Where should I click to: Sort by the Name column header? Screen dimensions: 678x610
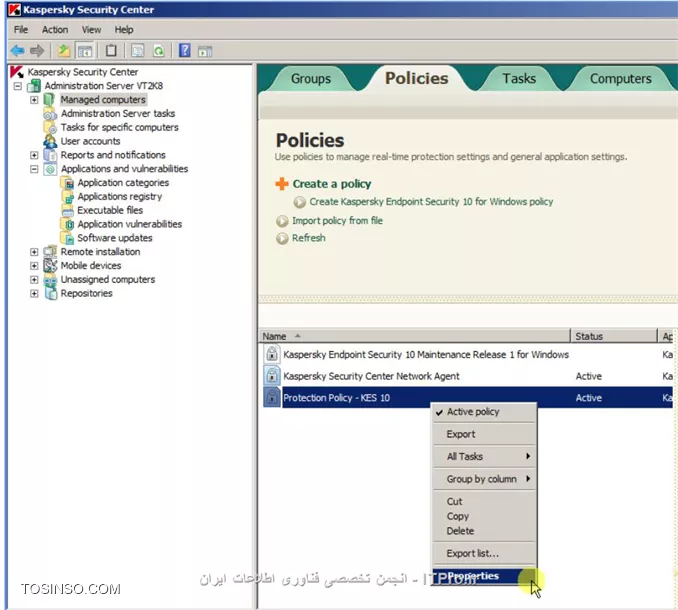point(414,336)
